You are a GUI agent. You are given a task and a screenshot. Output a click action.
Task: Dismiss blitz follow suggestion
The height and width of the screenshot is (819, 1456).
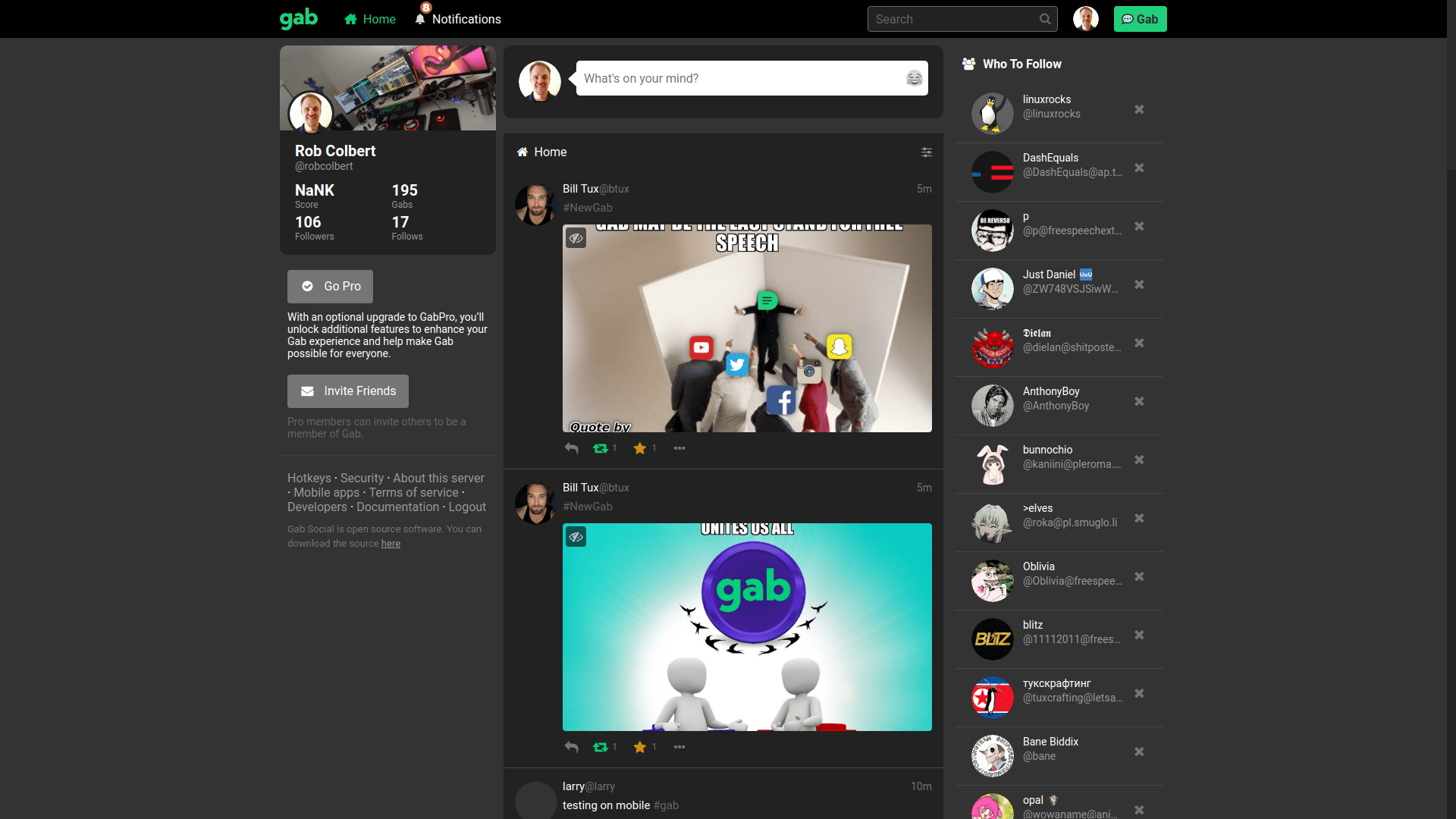[x=1139, y=635]
